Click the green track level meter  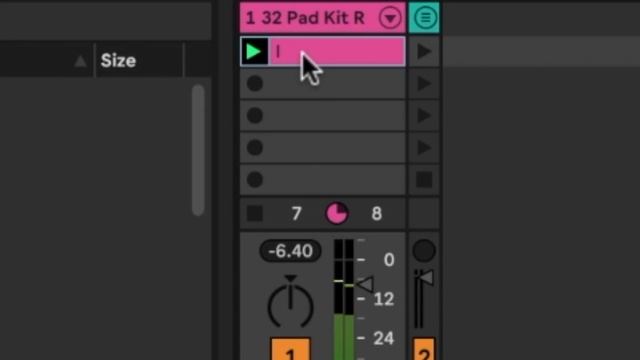point(344,300)
